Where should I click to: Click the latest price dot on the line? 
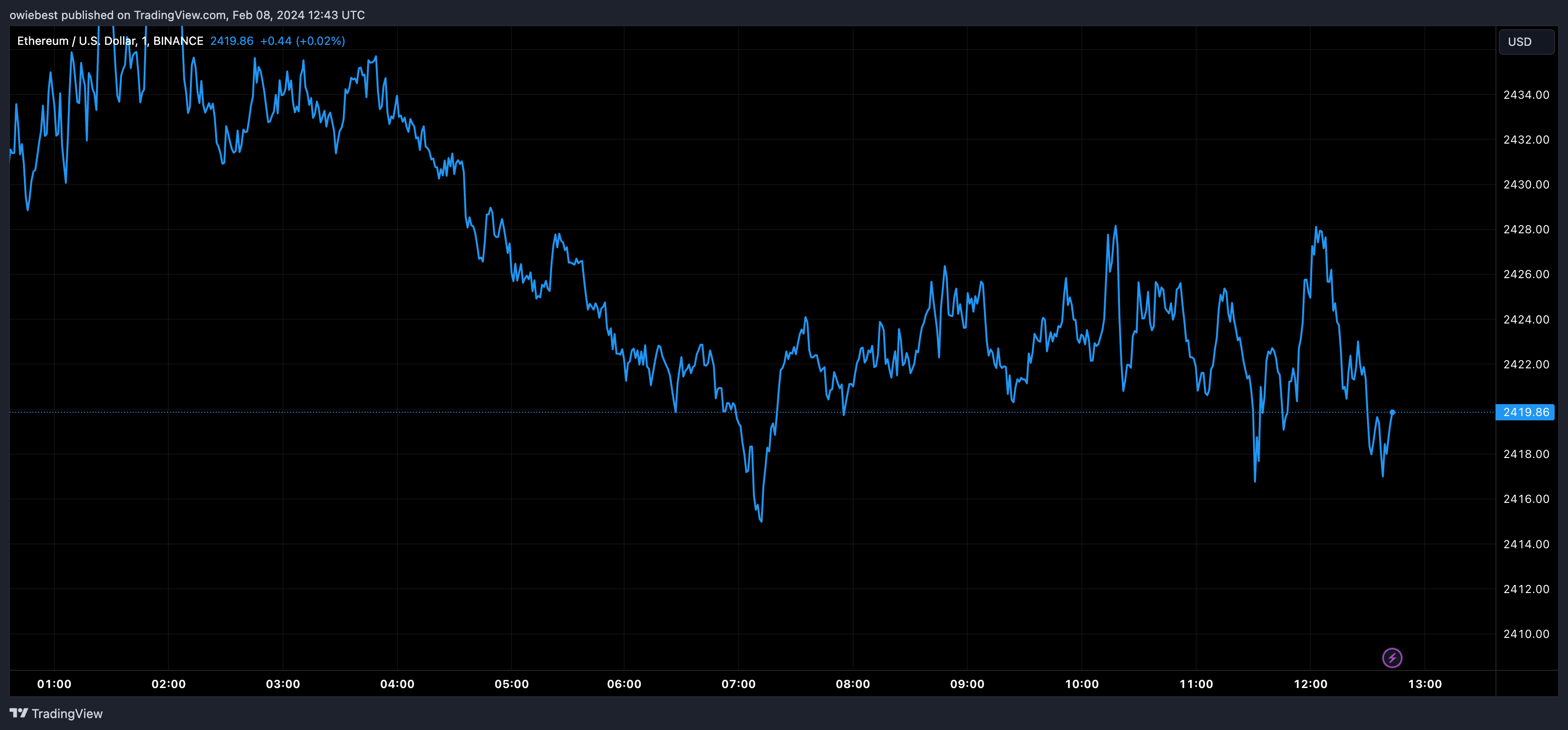pyautogui.click(x=1392, y=412)
